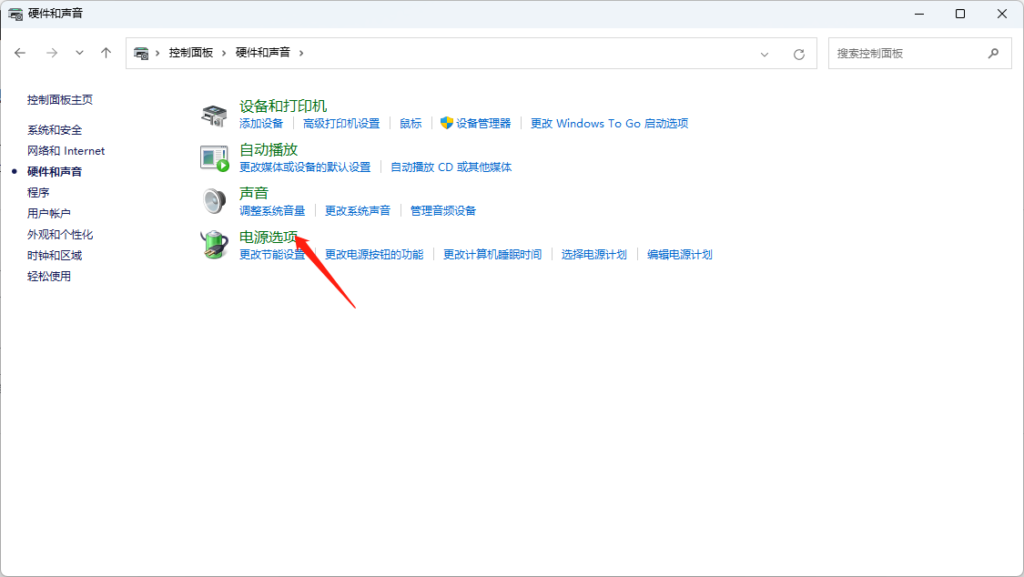Open the address bar history dropdown arrow

click(x=765, y=53)
